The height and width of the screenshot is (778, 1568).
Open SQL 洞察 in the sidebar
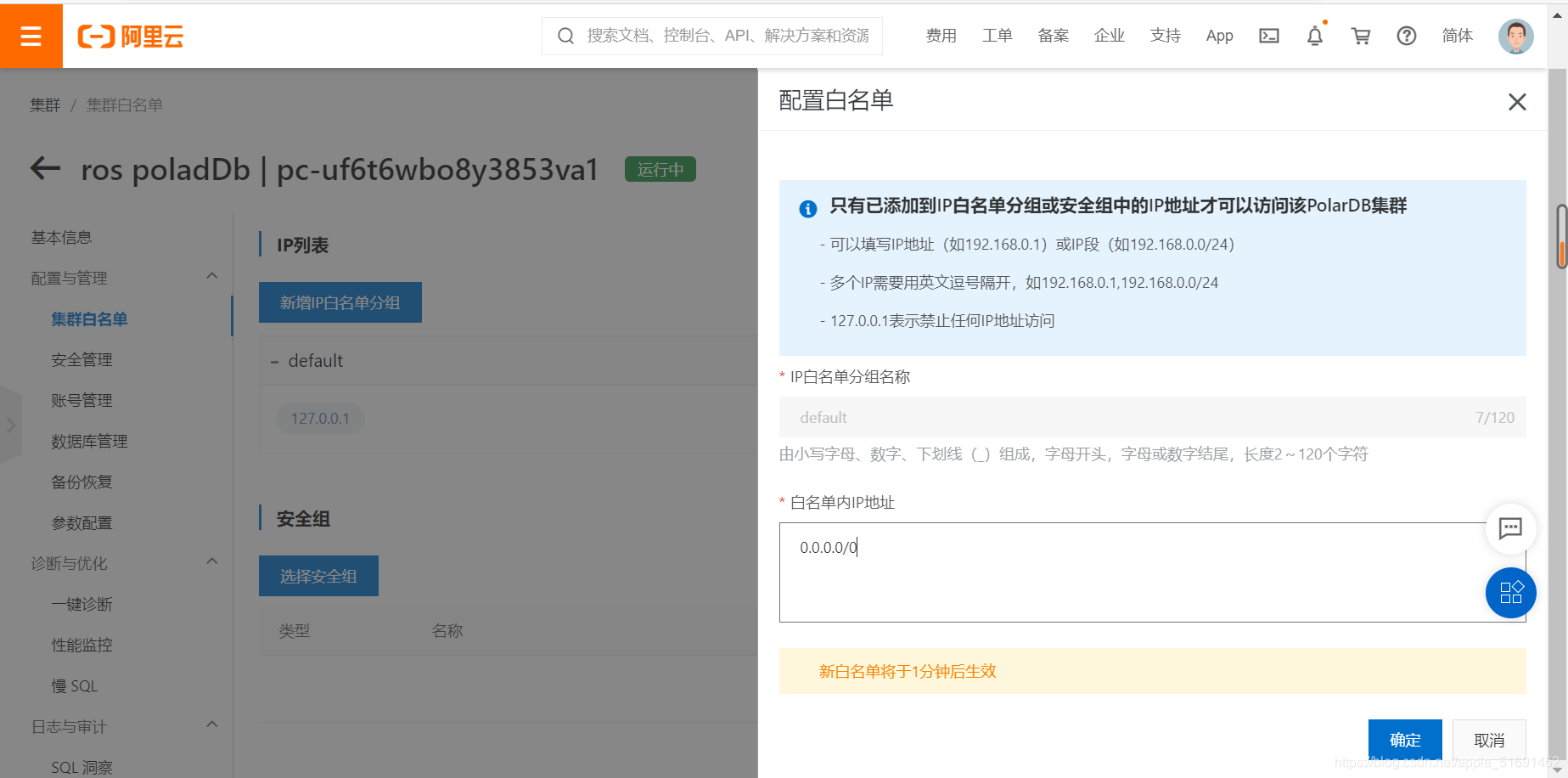pyautogui.click(x=81, y=768)
